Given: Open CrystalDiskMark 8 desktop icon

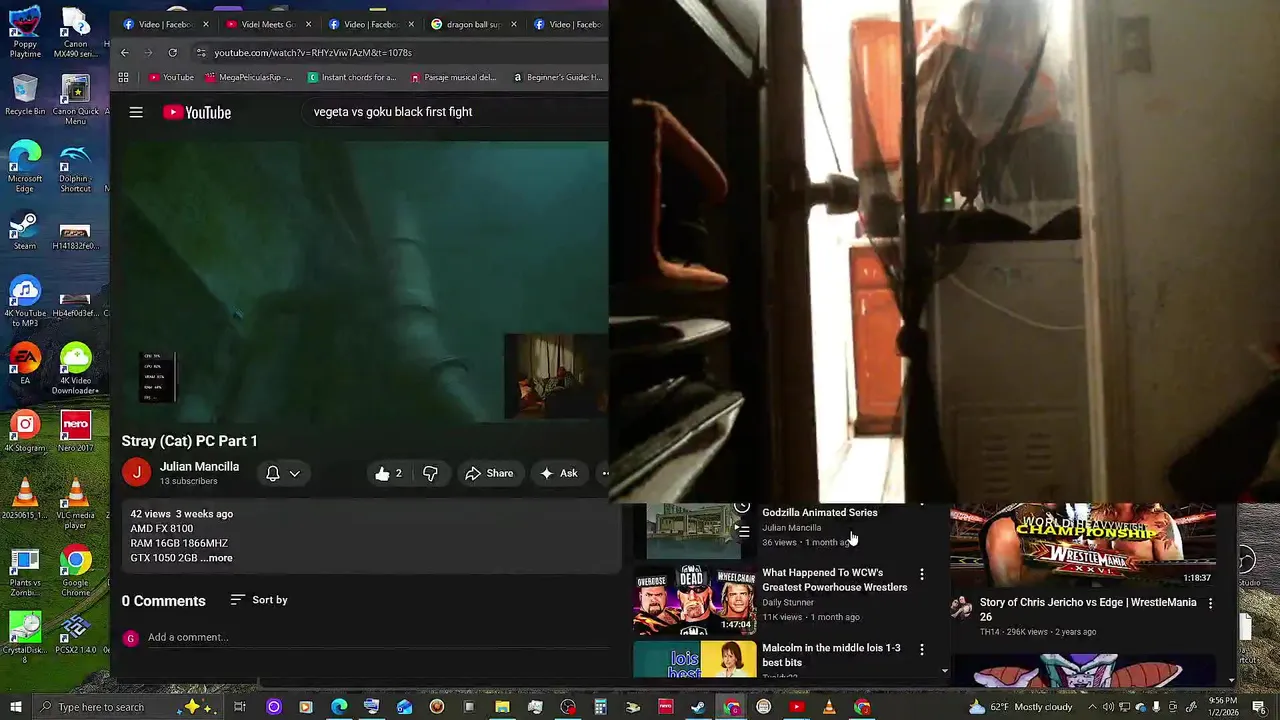Looking at the screenshot, I should (x=25, y=639).
